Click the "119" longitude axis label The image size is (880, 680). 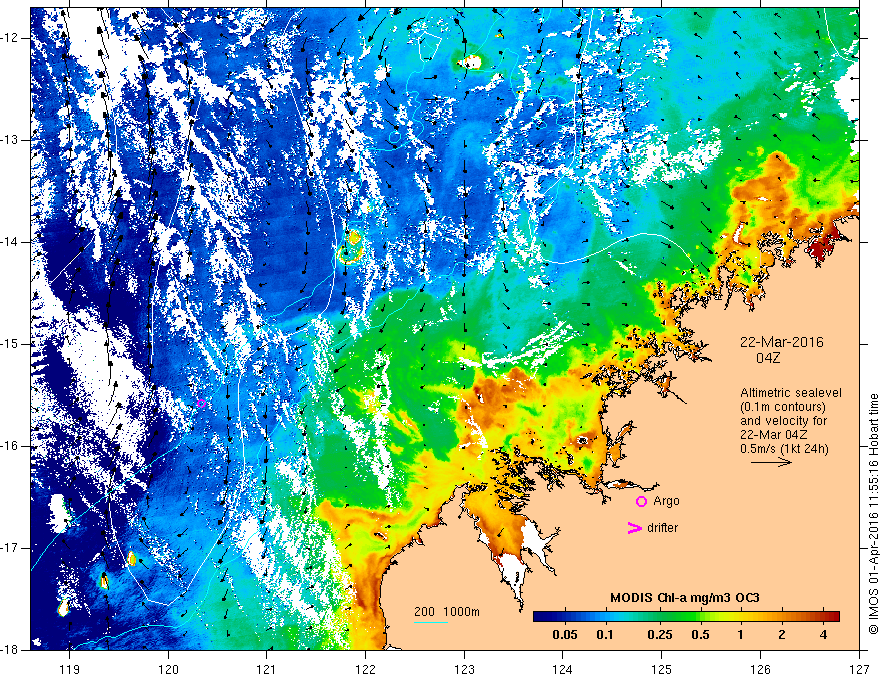tap(70, 669)
